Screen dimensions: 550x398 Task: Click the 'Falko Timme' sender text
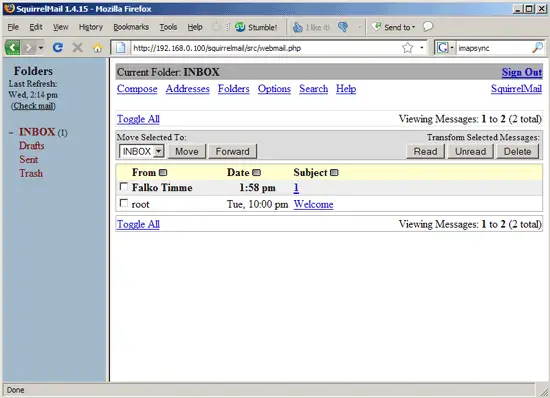(162, 188)
